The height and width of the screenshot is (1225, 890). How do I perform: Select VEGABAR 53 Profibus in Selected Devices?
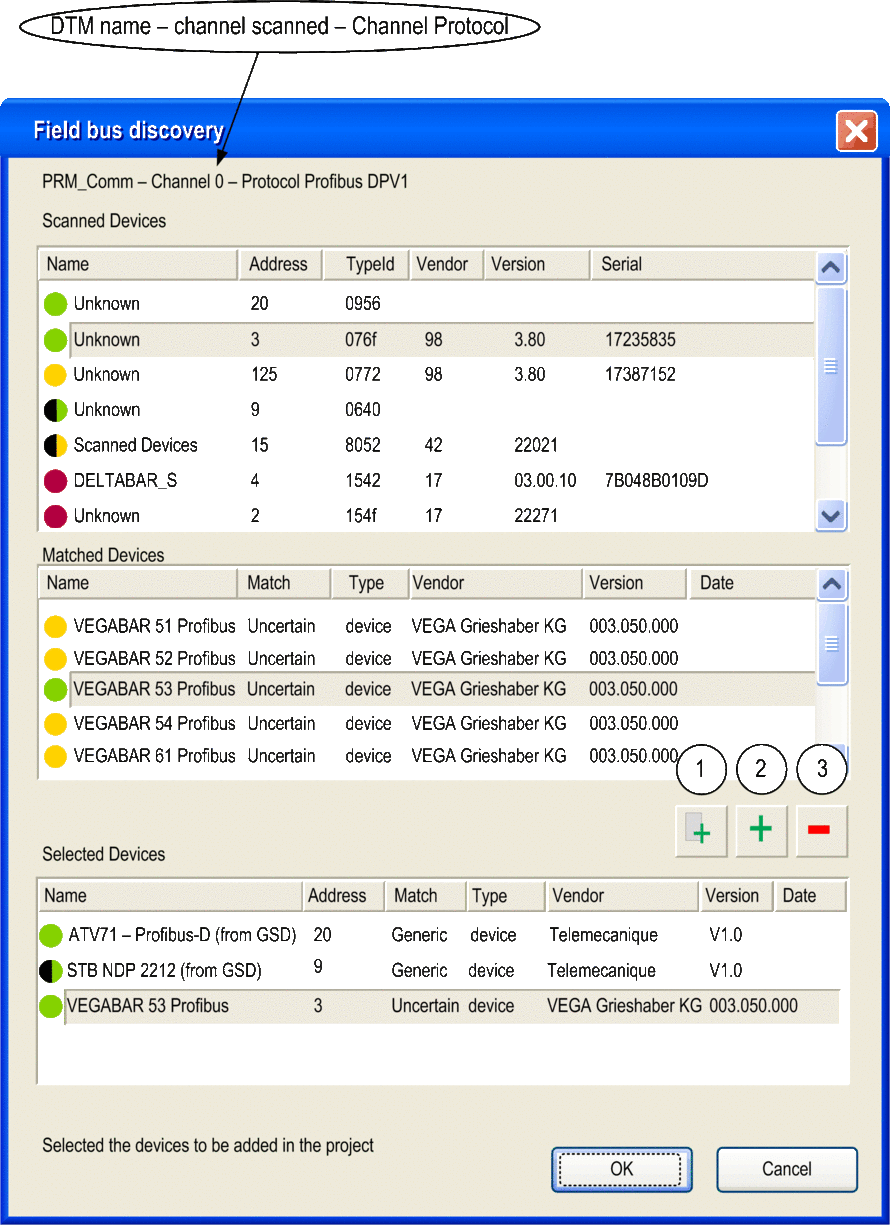440,1007
